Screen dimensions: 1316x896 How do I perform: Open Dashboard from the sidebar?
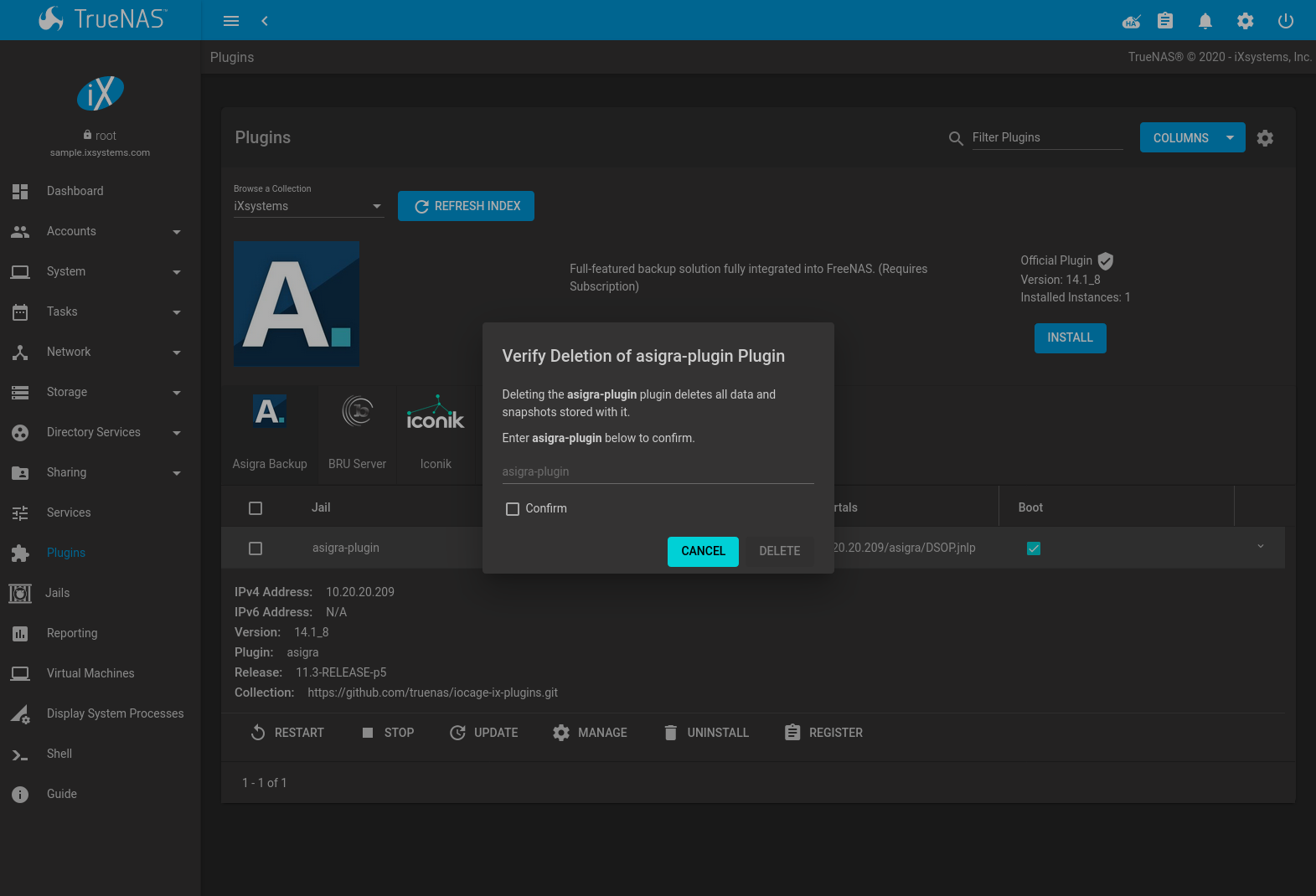[x=75, y=191]
